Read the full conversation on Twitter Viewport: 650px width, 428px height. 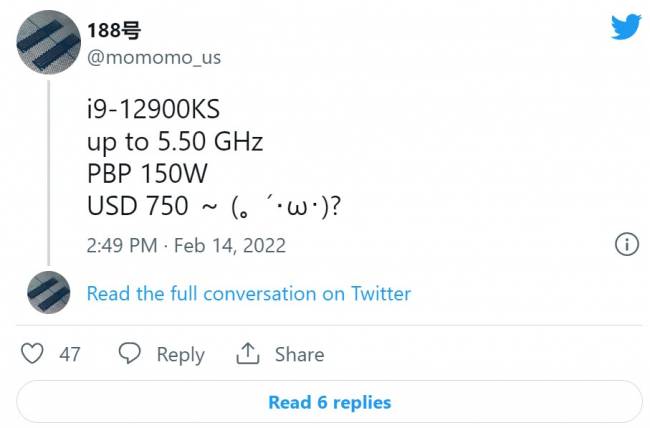tap(248, 294)
